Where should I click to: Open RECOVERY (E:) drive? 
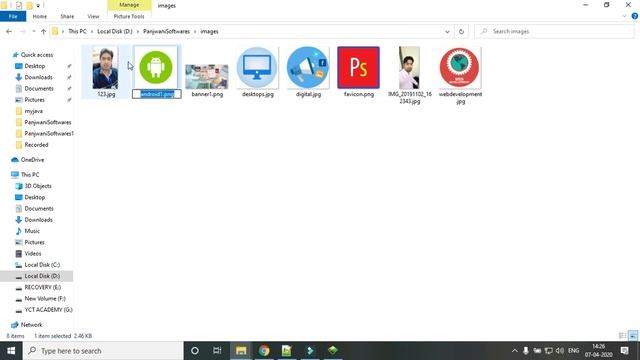(x=42, y=287)
